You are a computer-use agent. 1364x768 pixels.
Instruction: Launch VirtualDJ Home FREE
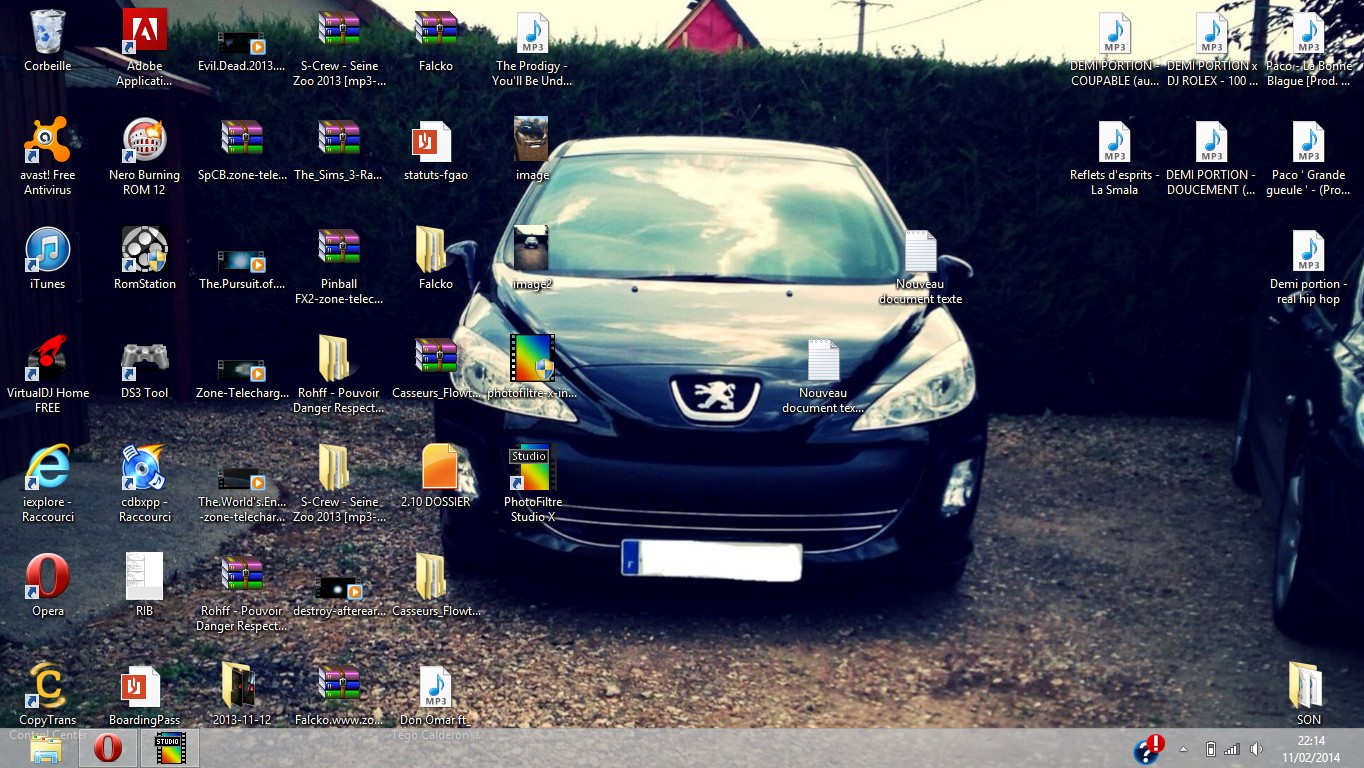[x=47, y=359]
